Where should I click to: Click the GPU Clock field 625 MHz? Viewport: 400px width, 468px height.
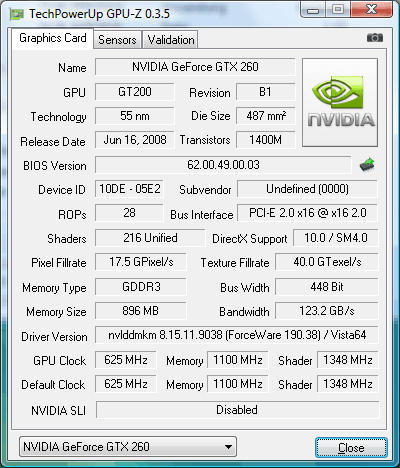pos(126,360)
